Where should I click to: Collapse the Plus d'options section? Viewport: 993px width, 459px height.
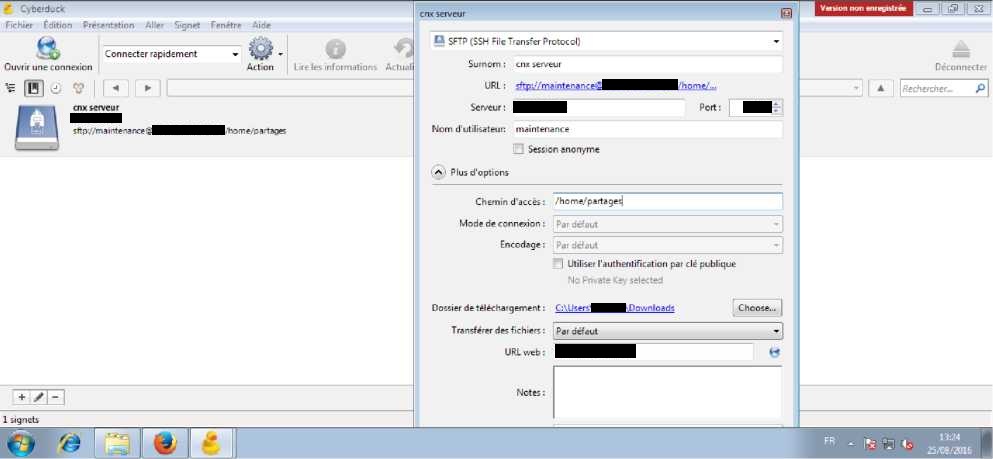[438, 172]
